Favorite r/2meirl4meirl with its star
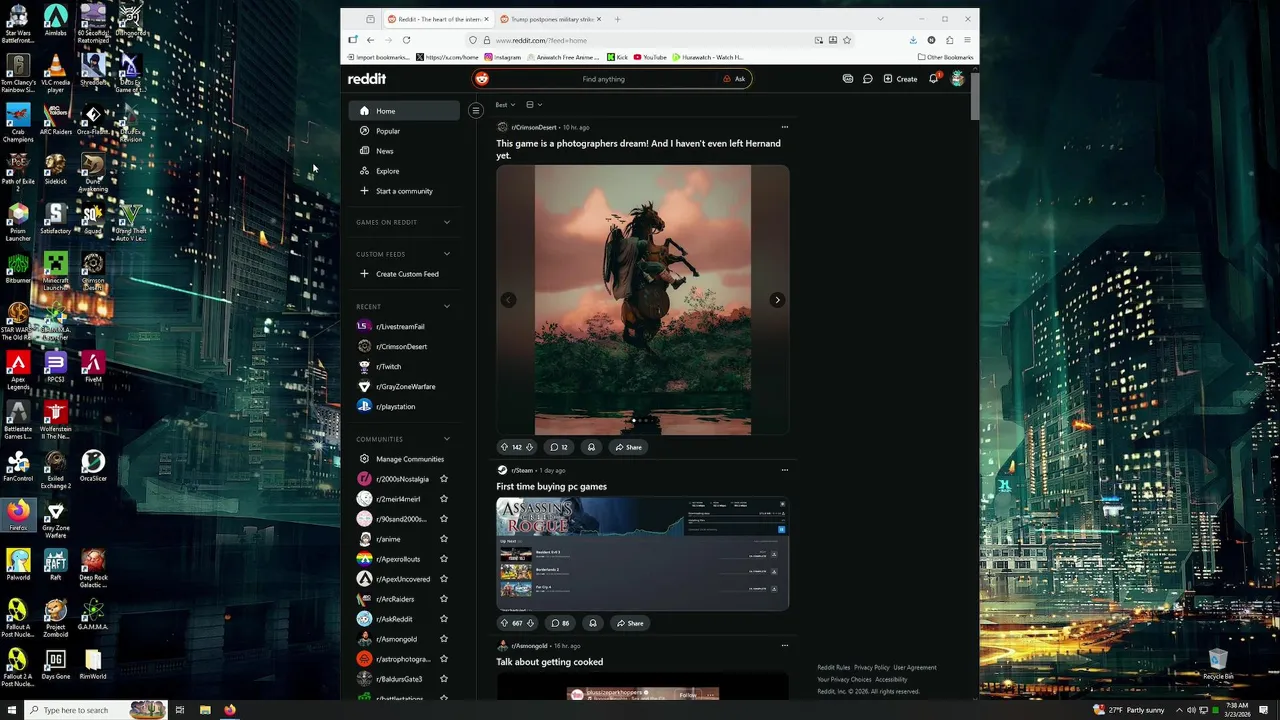This screenshot has height=720, width=1280. (444, 499)
